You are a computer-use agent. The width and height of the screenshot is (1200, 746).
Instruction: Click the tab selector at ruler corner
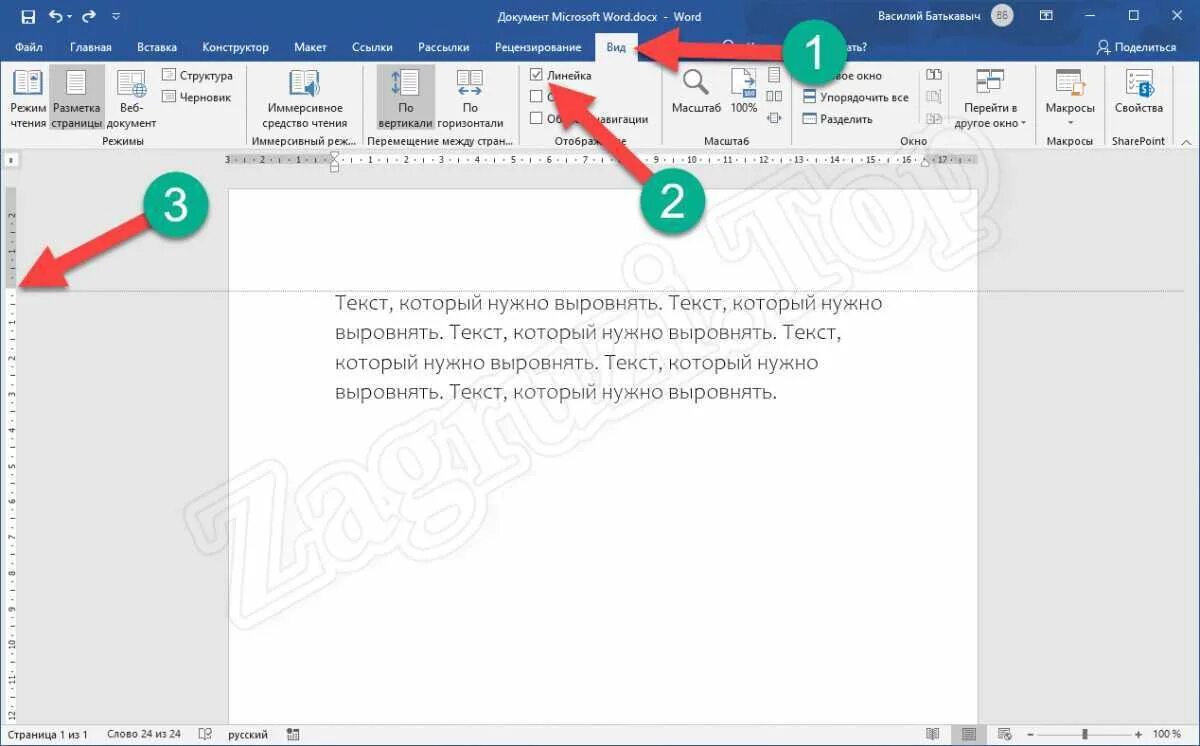pos(12,159)
